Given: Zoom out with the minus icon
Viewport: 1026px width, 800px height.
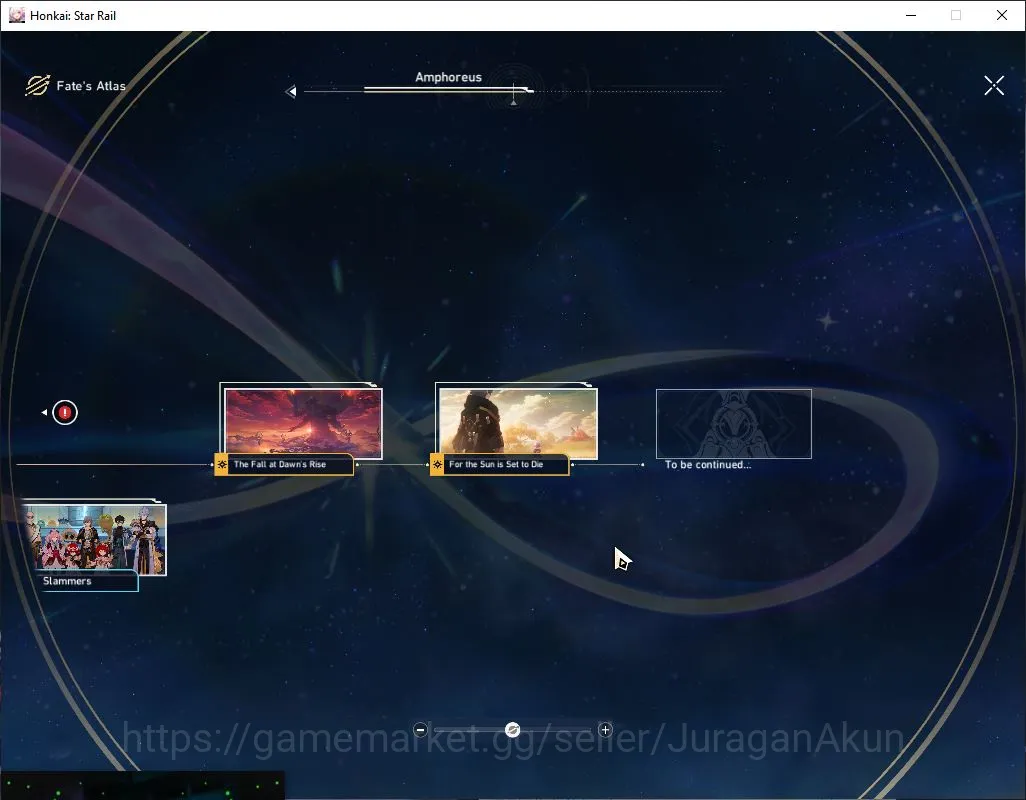Looking at the screenshot, I should pyautogui.click(x=421, y=729).
